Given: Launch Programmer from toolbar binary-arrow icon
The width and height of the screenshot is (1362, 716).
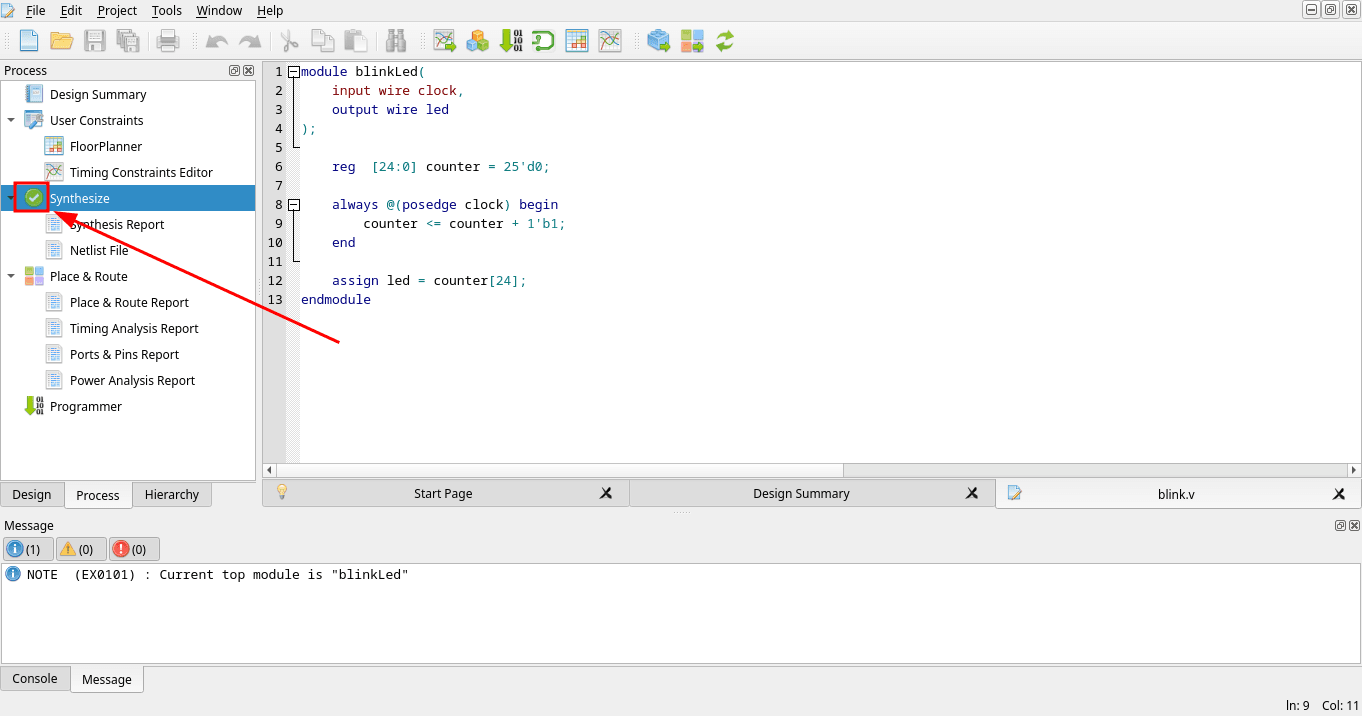Looking at the screenshot, I should point(511,41).
